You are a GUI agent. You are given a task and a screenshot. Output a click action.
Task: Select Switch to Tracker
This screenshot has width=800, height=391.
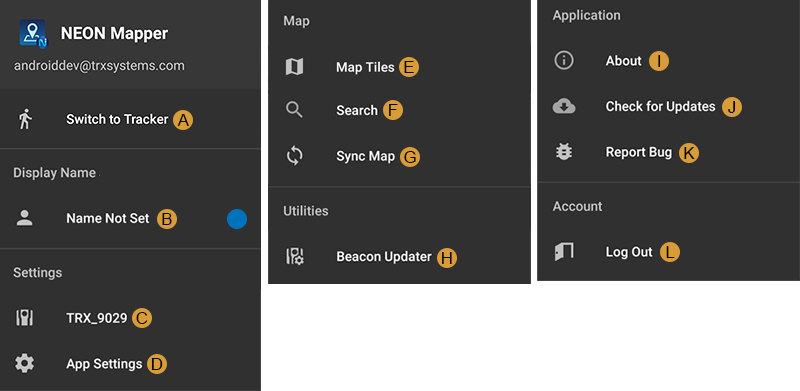(117, 119)
